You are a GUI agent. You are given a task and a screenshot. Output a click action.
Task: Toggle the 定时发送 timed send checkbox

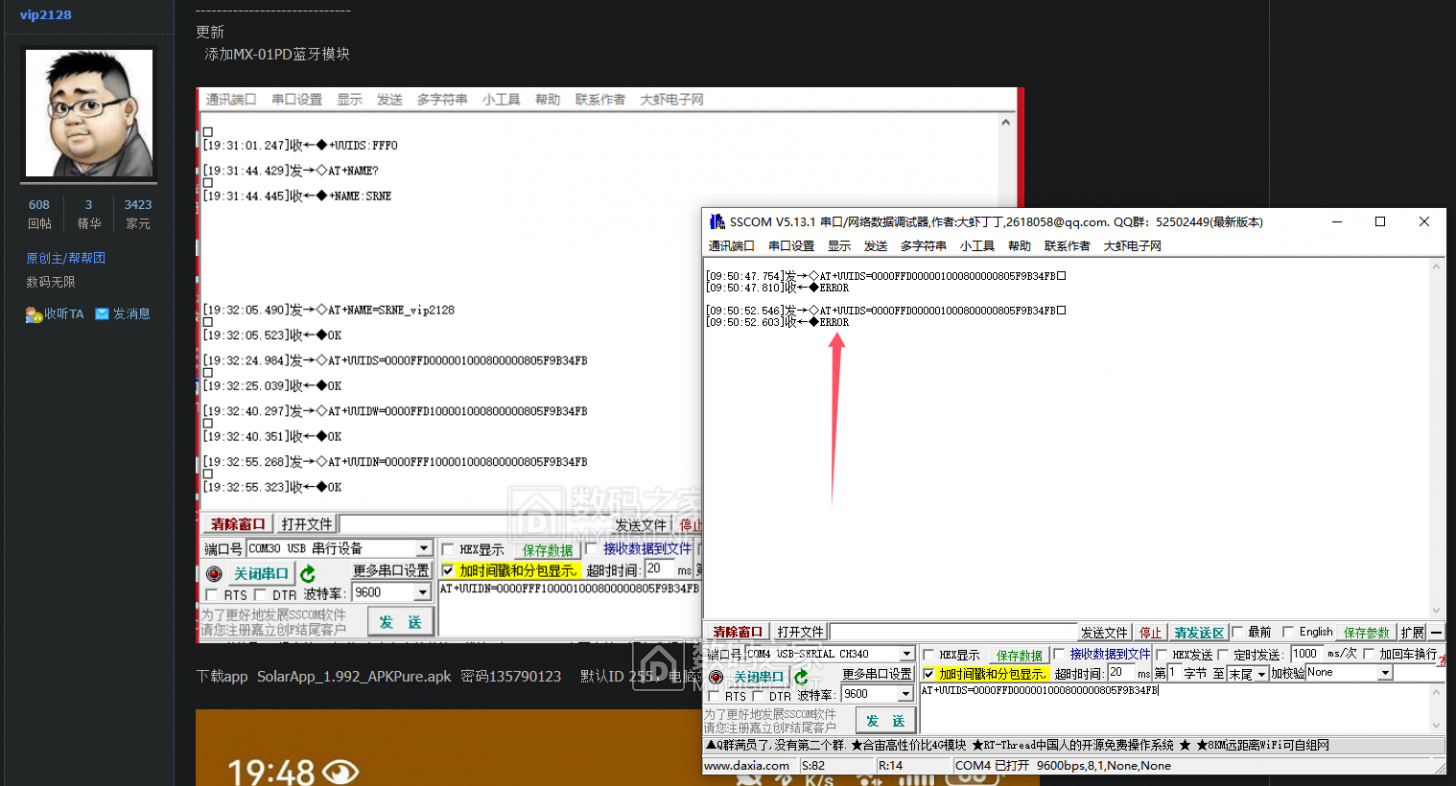coord(1222,655)
